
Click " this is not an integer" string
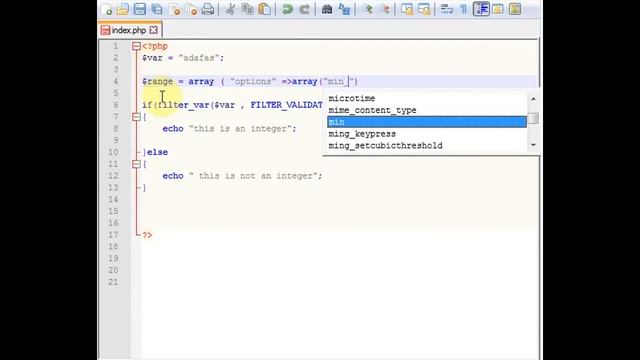pos(253,176)
